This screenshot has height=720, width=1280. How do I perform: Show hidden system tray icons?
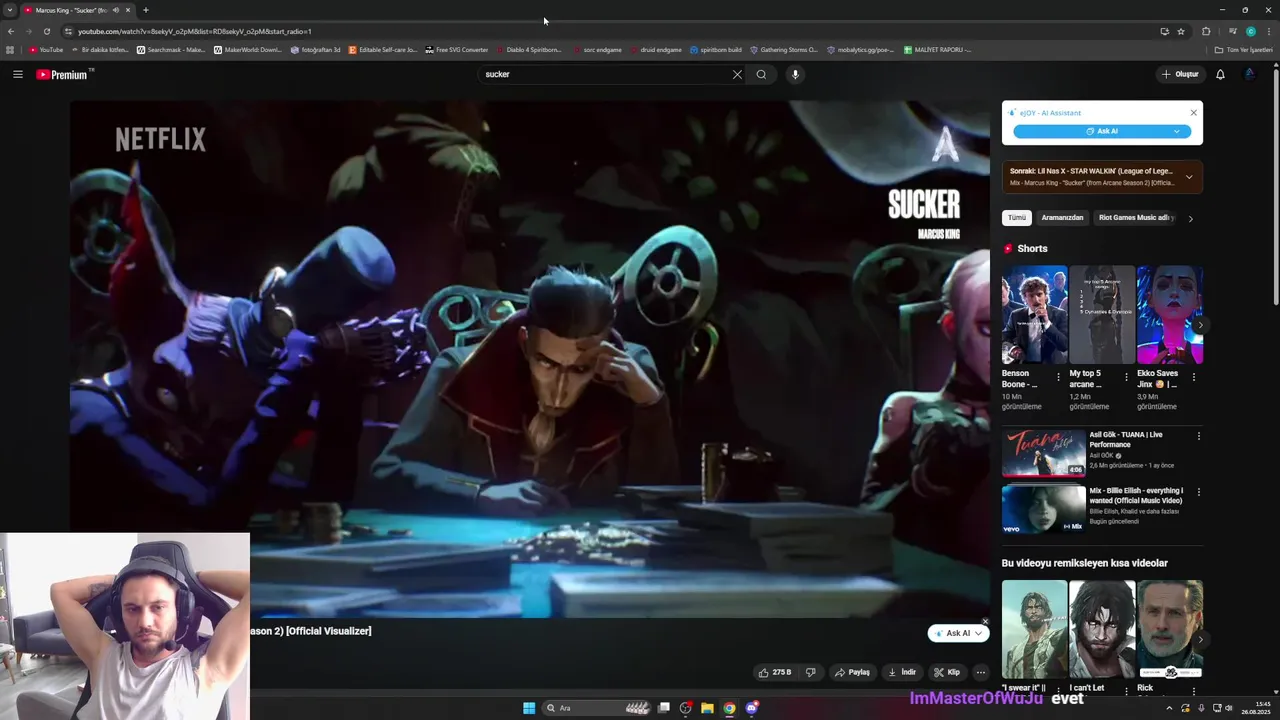click(1171, 708)
